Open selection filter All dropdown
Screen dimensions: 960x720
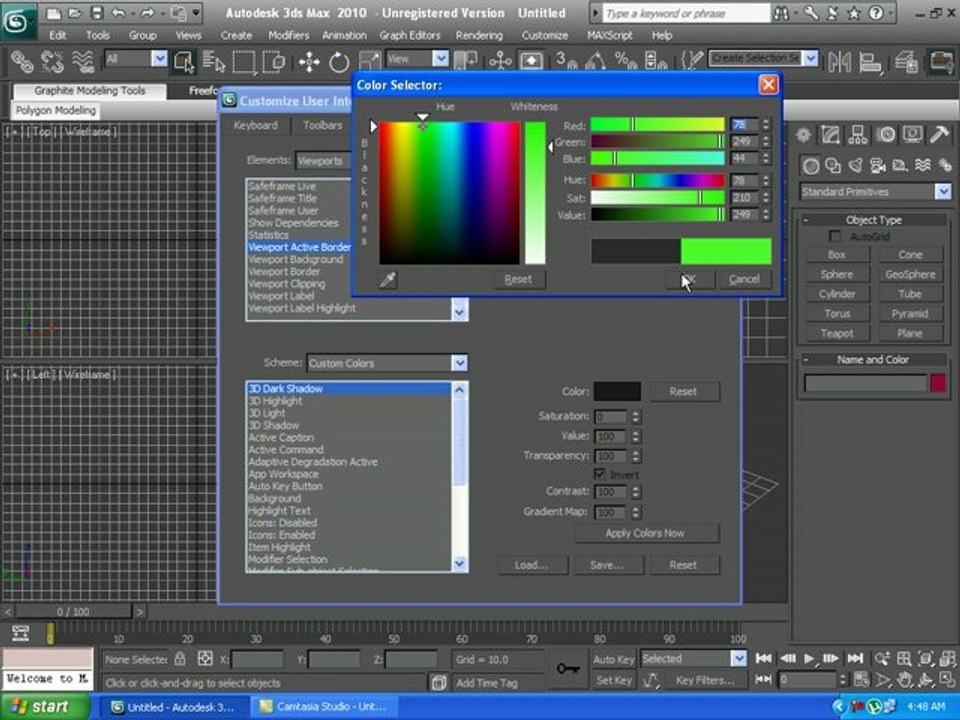click(x=159, y=58)
